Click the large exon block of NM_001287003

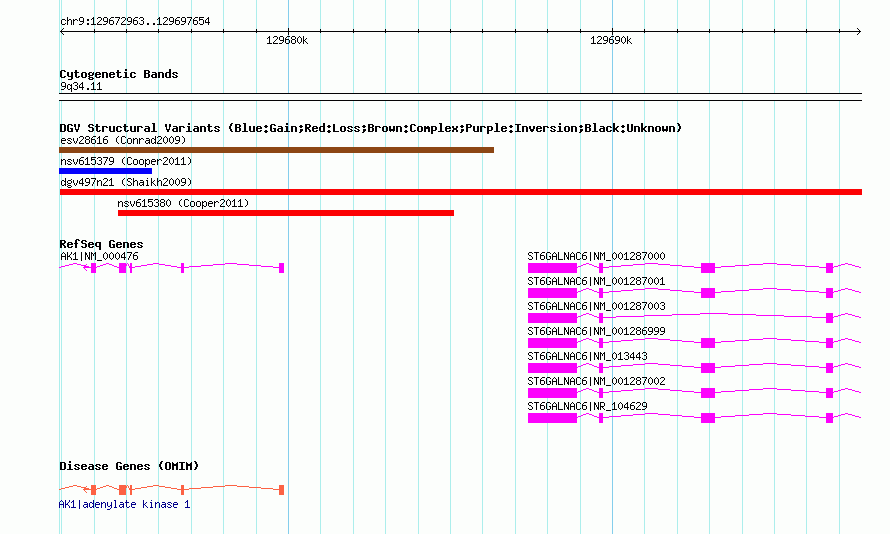(x=552, y=318)
